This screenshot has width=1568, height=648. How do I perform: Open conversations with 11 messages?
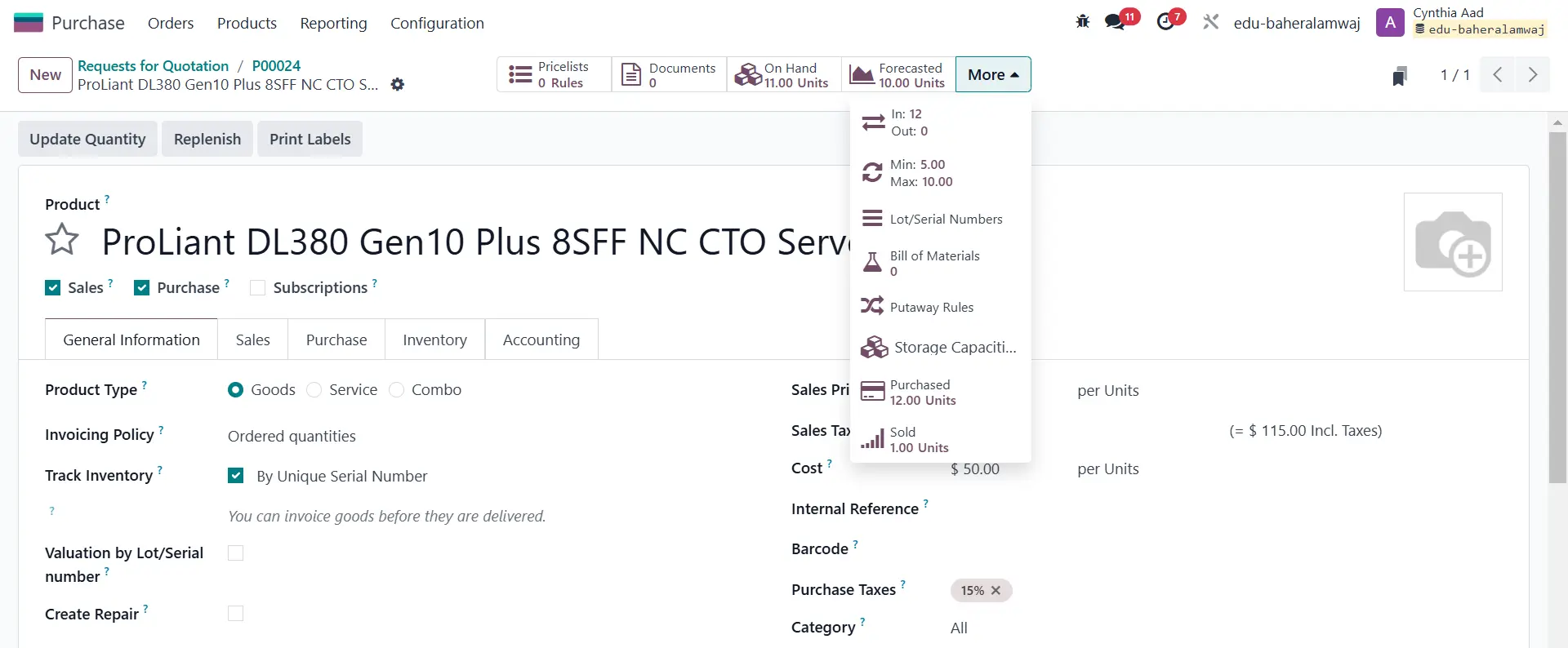tap(1120, 20)
